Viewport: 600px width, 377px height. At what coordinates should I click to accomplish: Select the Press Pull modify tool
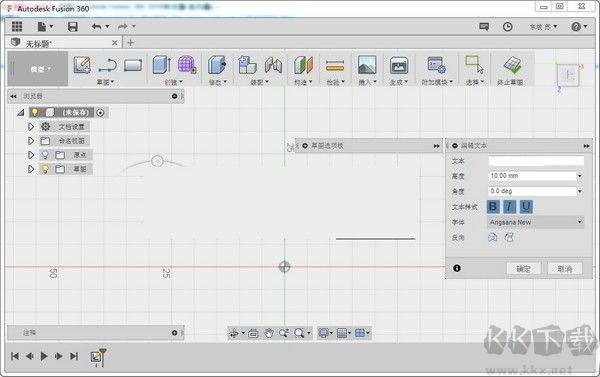coord(217,64)
